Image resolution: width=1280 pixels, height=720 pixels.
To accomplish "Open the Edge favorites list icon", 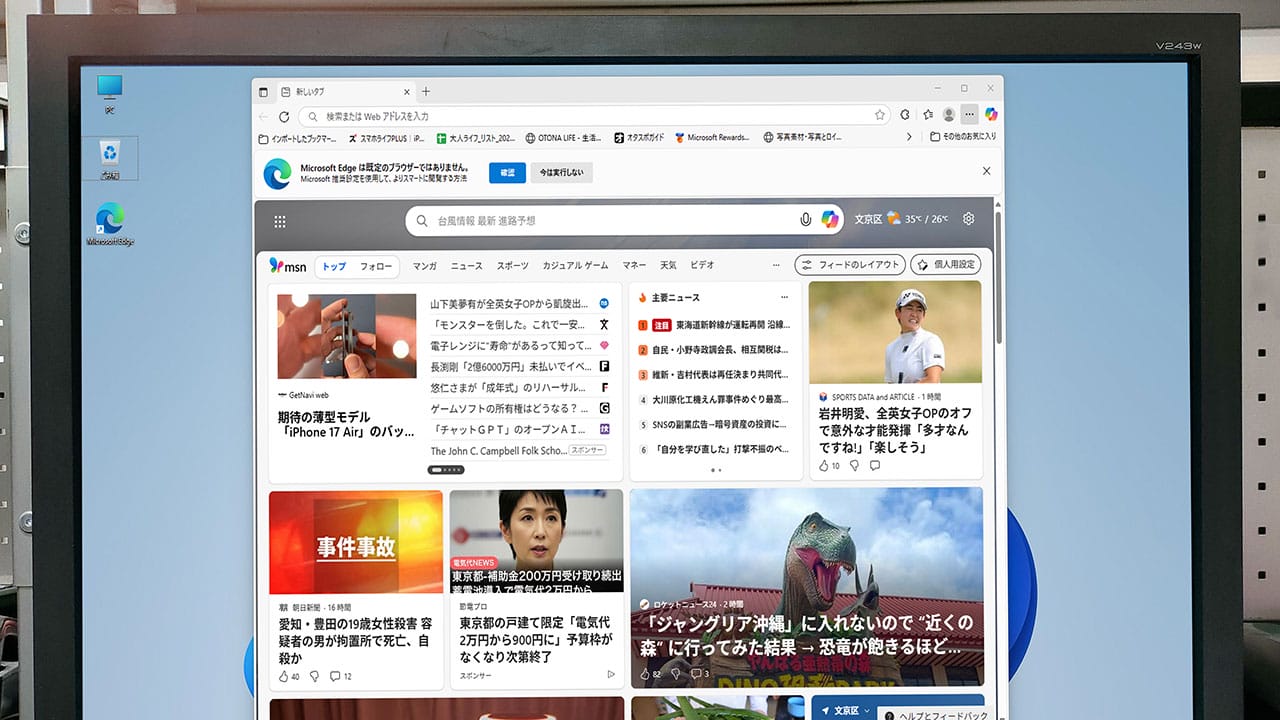I will [x=927, y=115].
